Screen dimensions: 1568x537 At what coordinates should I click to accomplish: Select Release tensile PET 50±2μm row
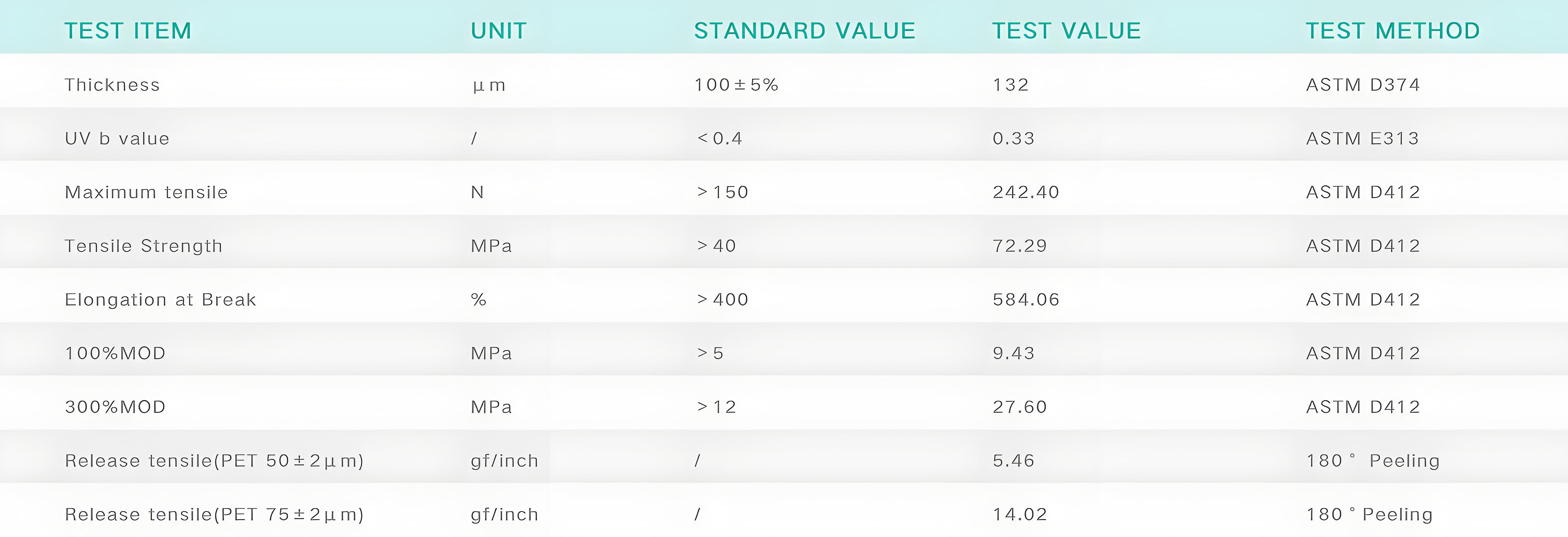pyautogui.click(x=784, y=460)
